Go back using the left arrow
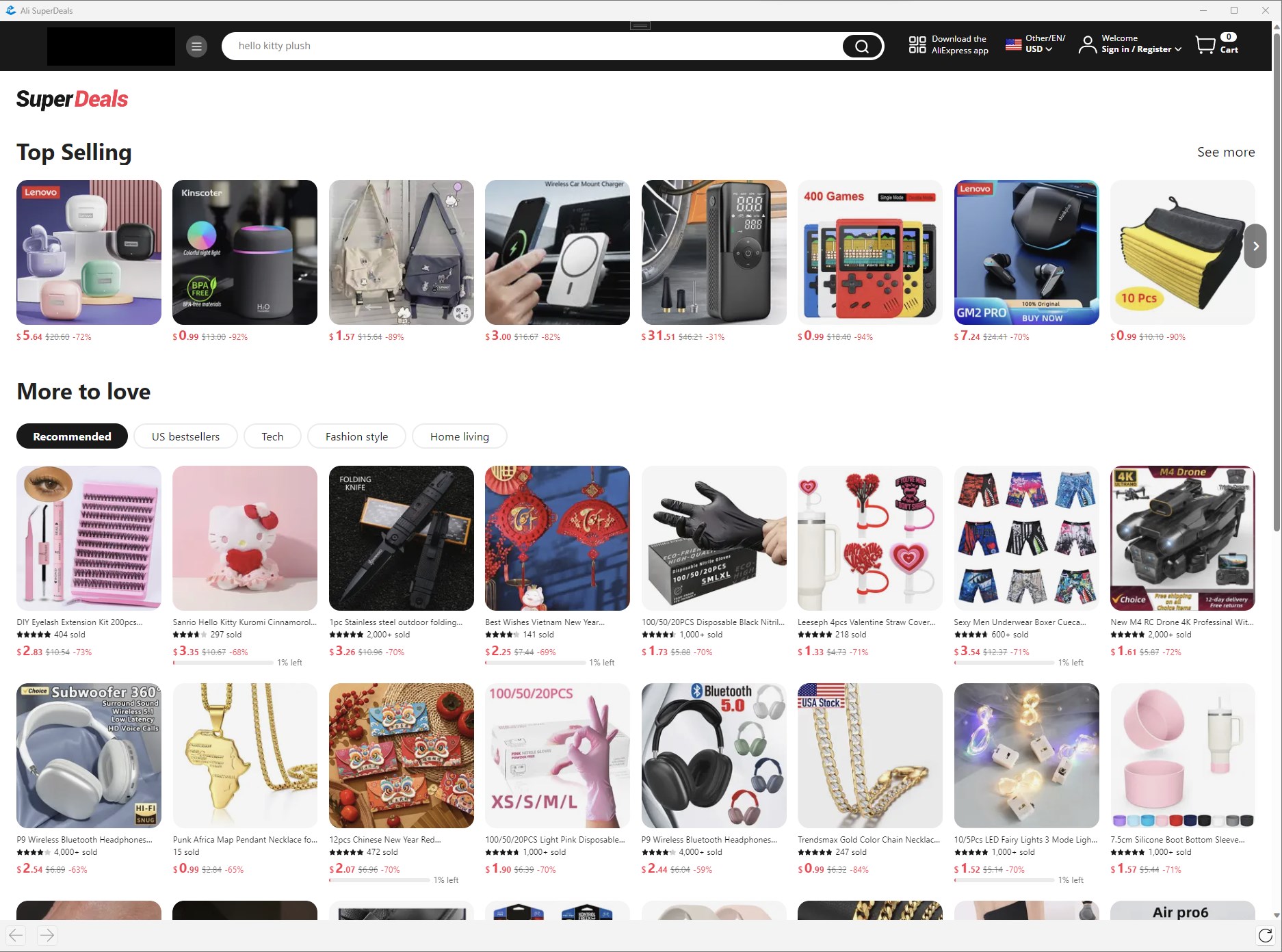Viewport: 1282px width, 952px height. pyautogui.click(x=16, y=936)
